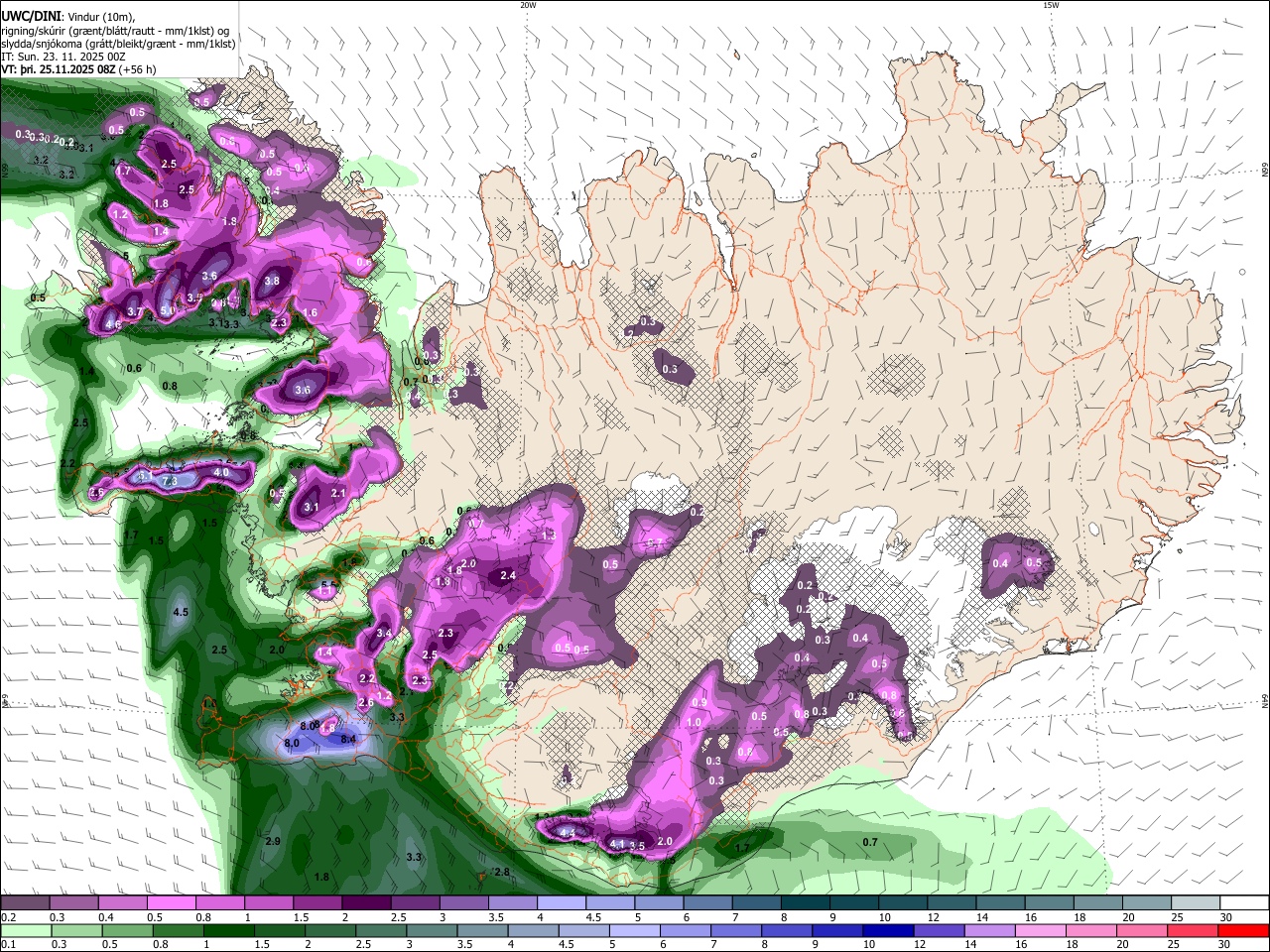Click the 15W longitude label

pyautogui.click(x=1051, y=5)
